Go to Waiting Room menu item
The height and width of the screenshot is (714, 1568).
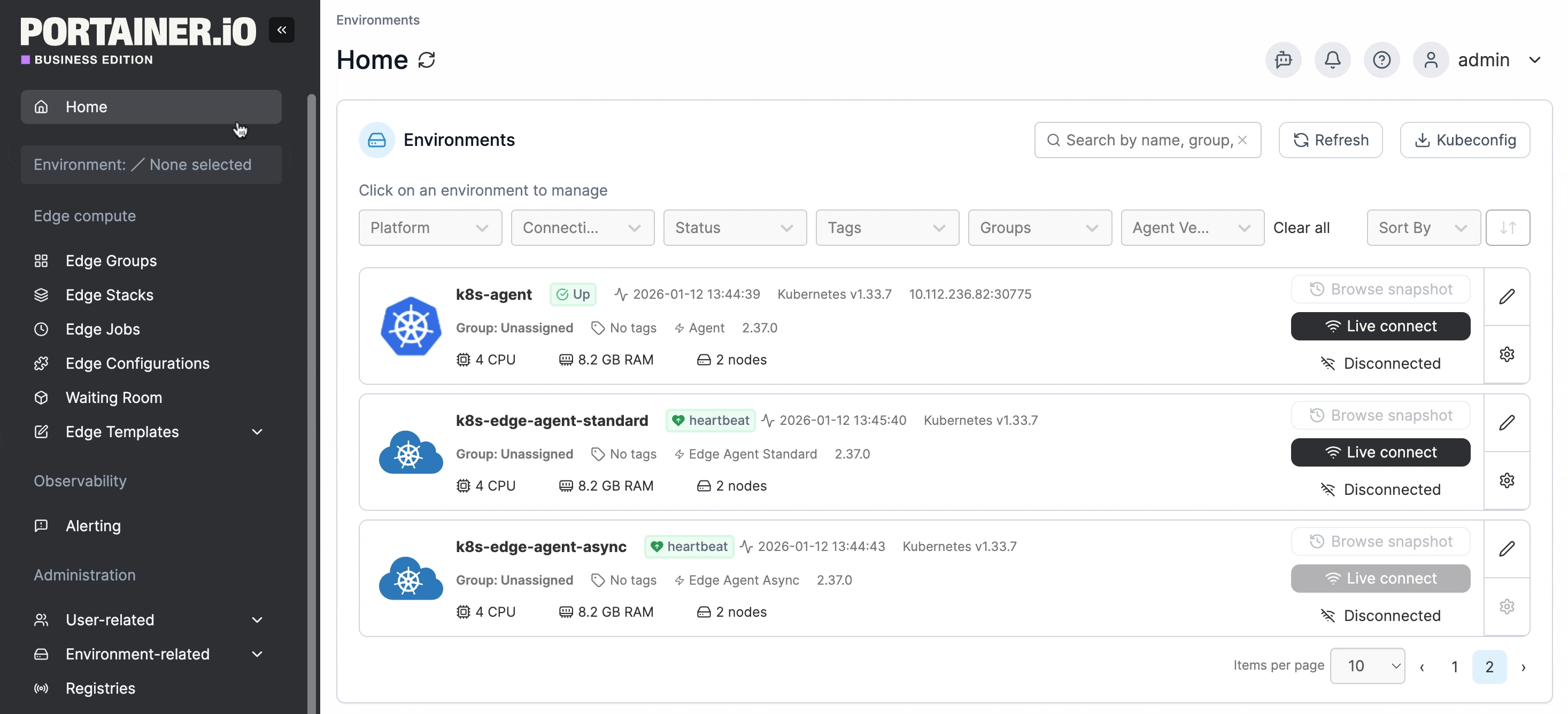tap(114, 398)
